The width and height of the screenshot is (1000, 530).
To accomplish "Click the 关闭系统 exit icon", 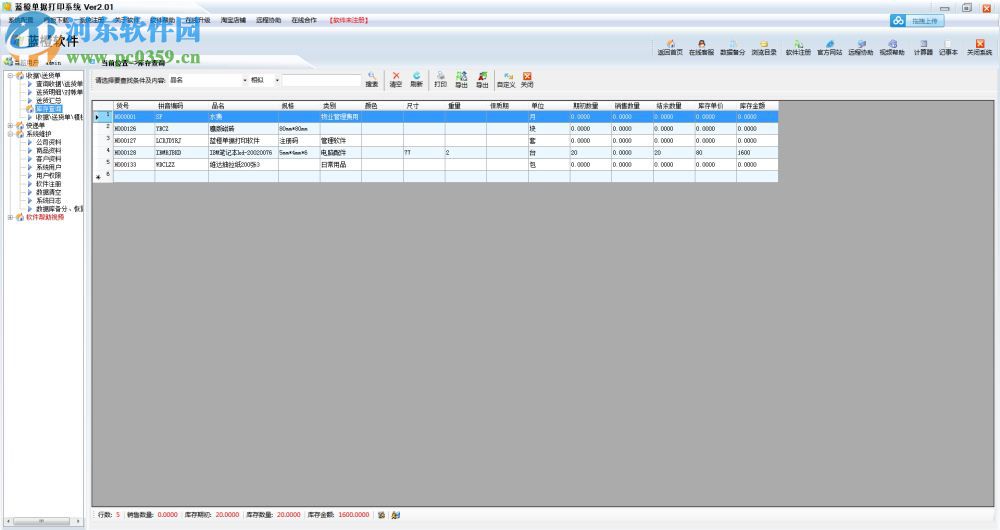I will coord(980,48).
